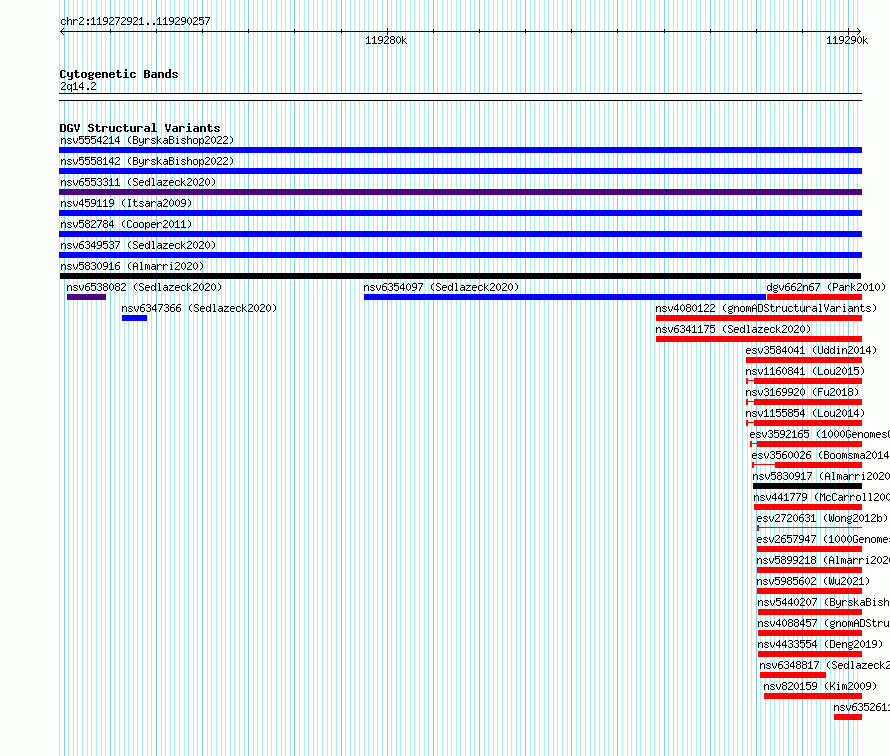890x756 pixels.
Task: Click the small red bar under nsv6352611
Action: click(x=848, y=717)
